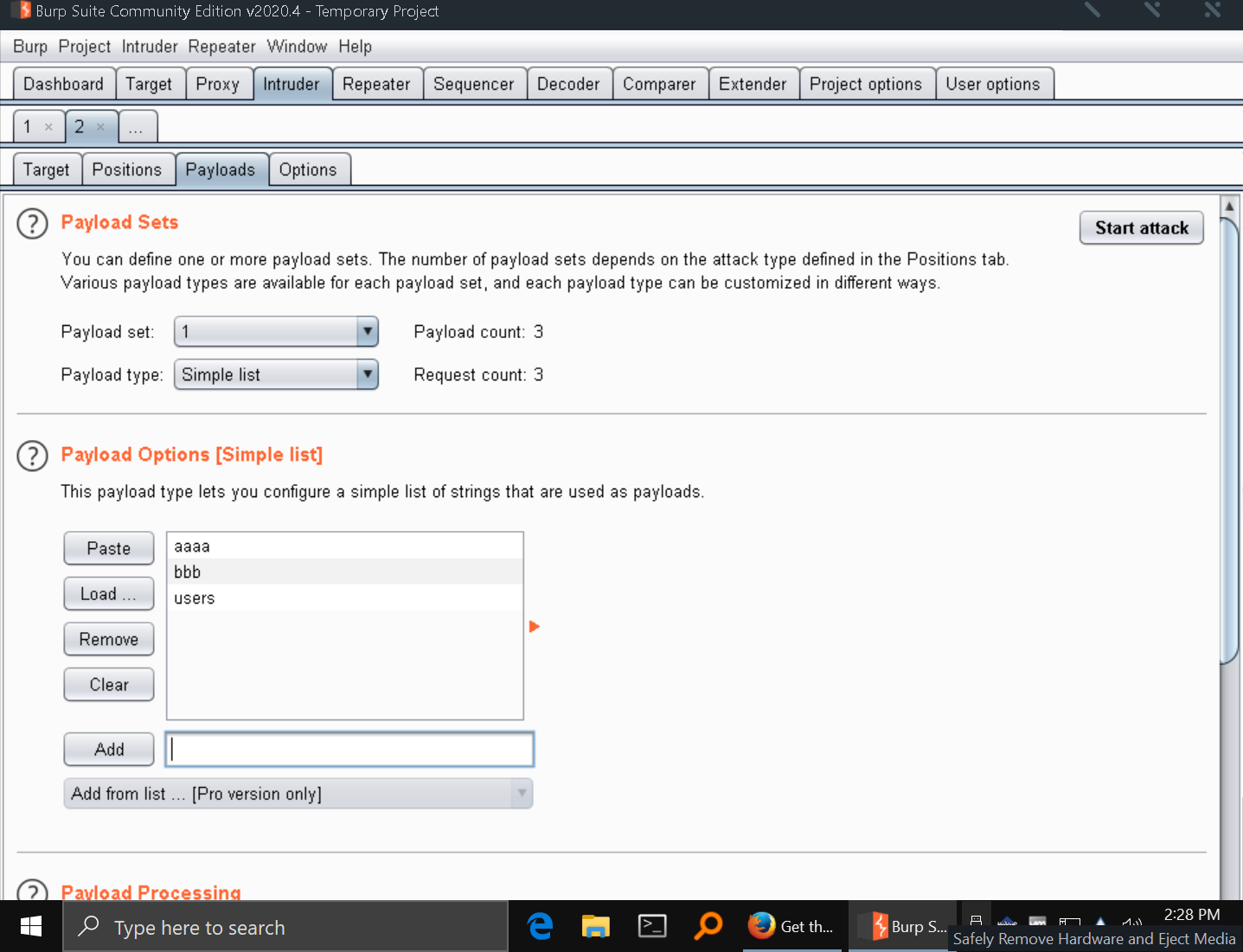
Task: Click Safely Remove Hardware tray icon
Action: [x=976, y=922]
